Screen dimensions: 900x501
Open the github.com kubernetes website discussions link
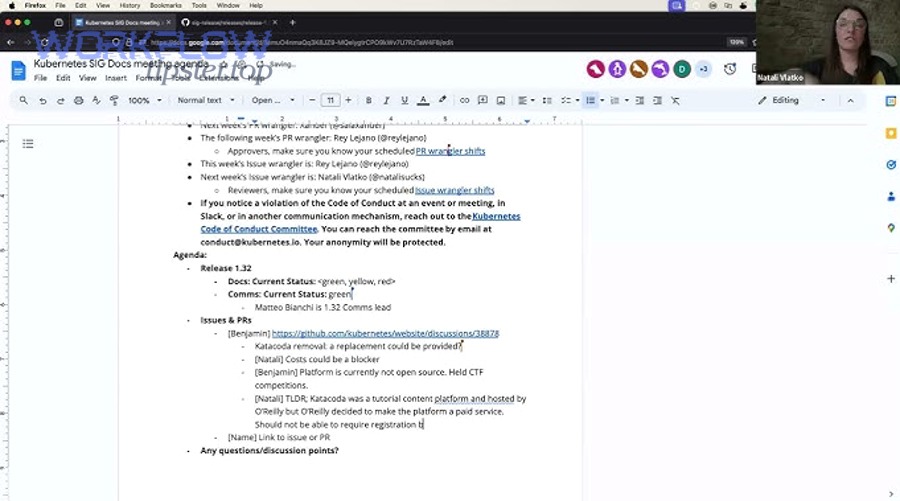[x=385, y=333]
